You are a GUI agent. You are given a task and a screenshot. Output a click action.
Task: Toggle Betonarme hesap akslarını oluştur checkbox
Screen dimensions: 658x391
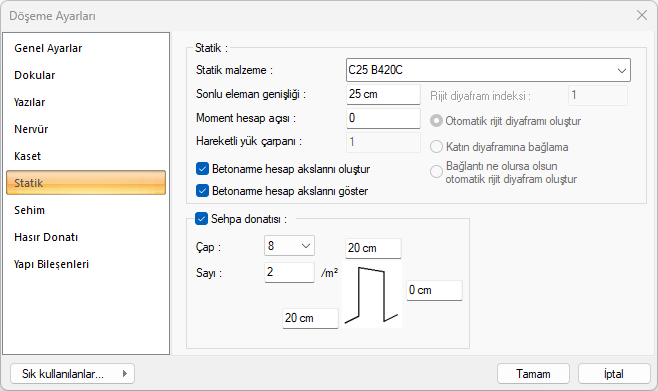[x=202, y=169]
